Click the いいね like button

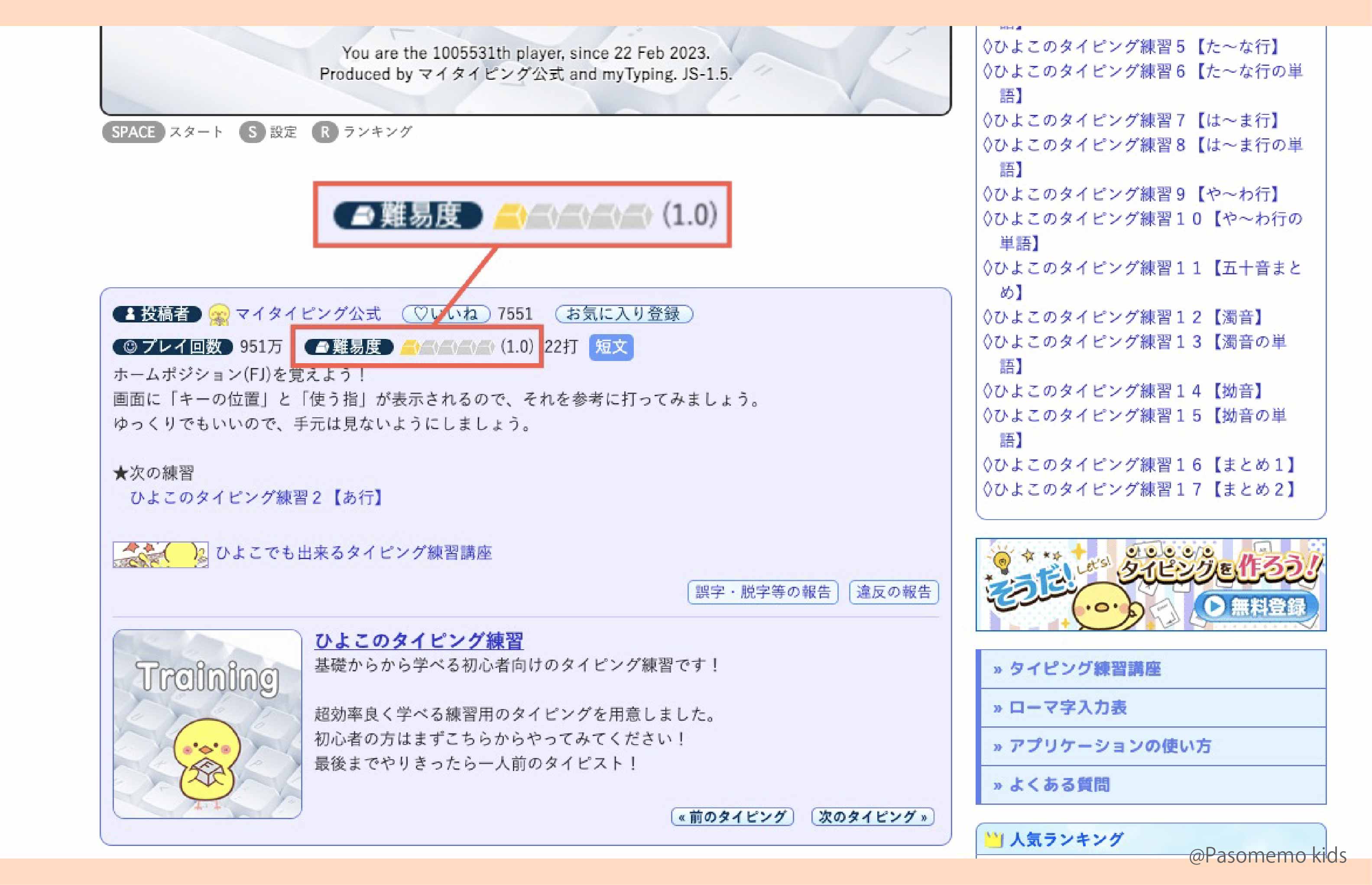446,314
